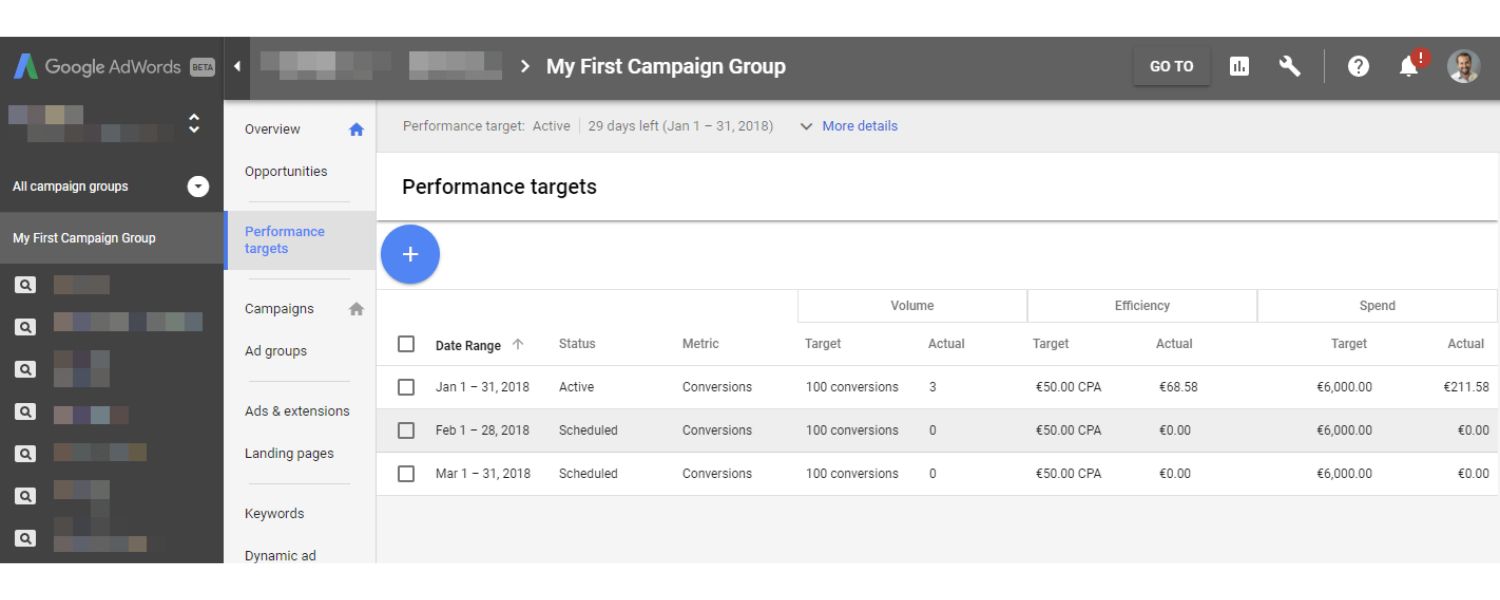
Task: Open the Reports icon in the top bar
Action: coord(1238,65)
